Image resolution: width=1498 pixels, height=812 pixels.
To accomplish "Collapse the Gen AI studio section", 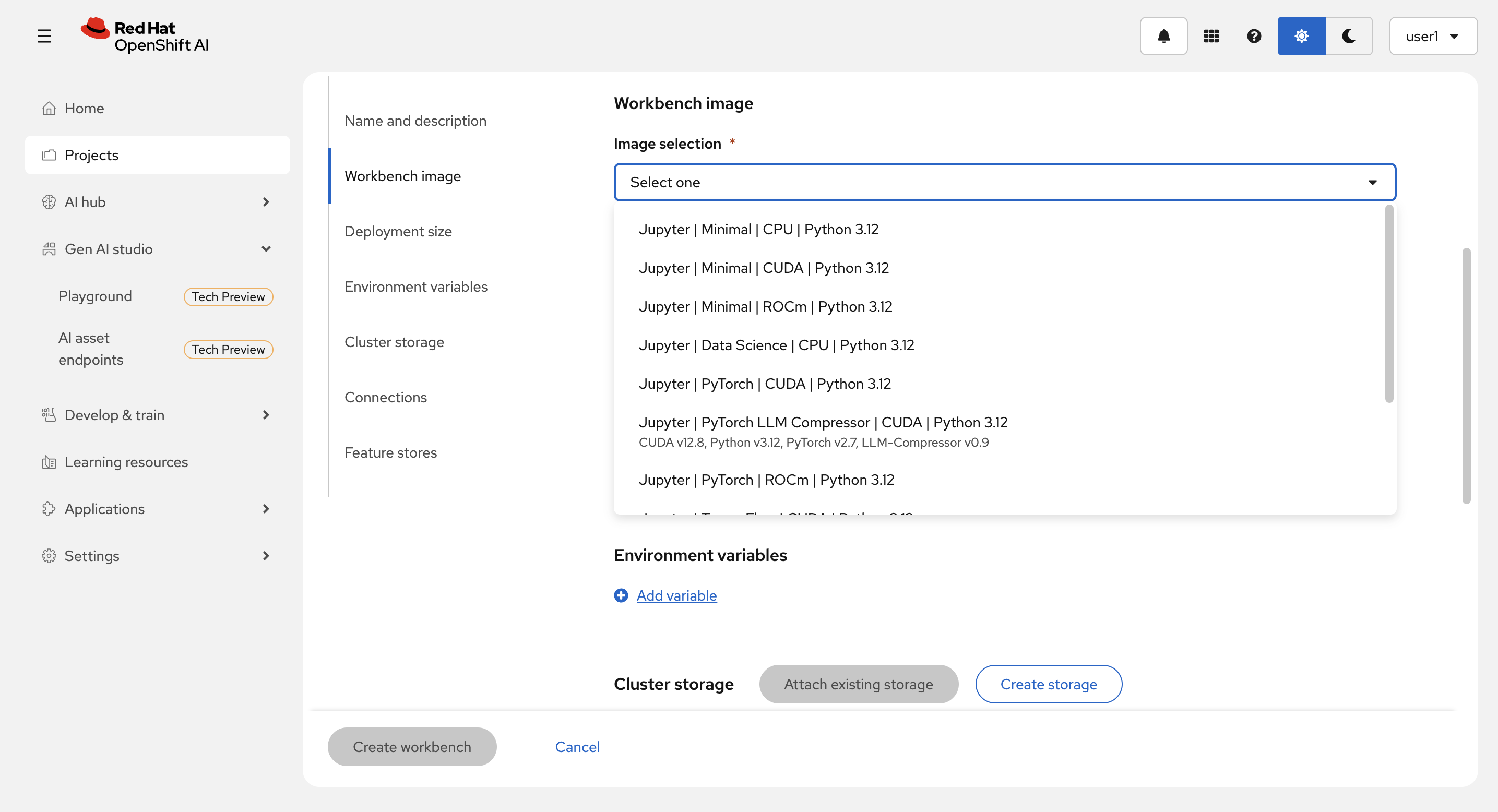I will tap(266, 249).
